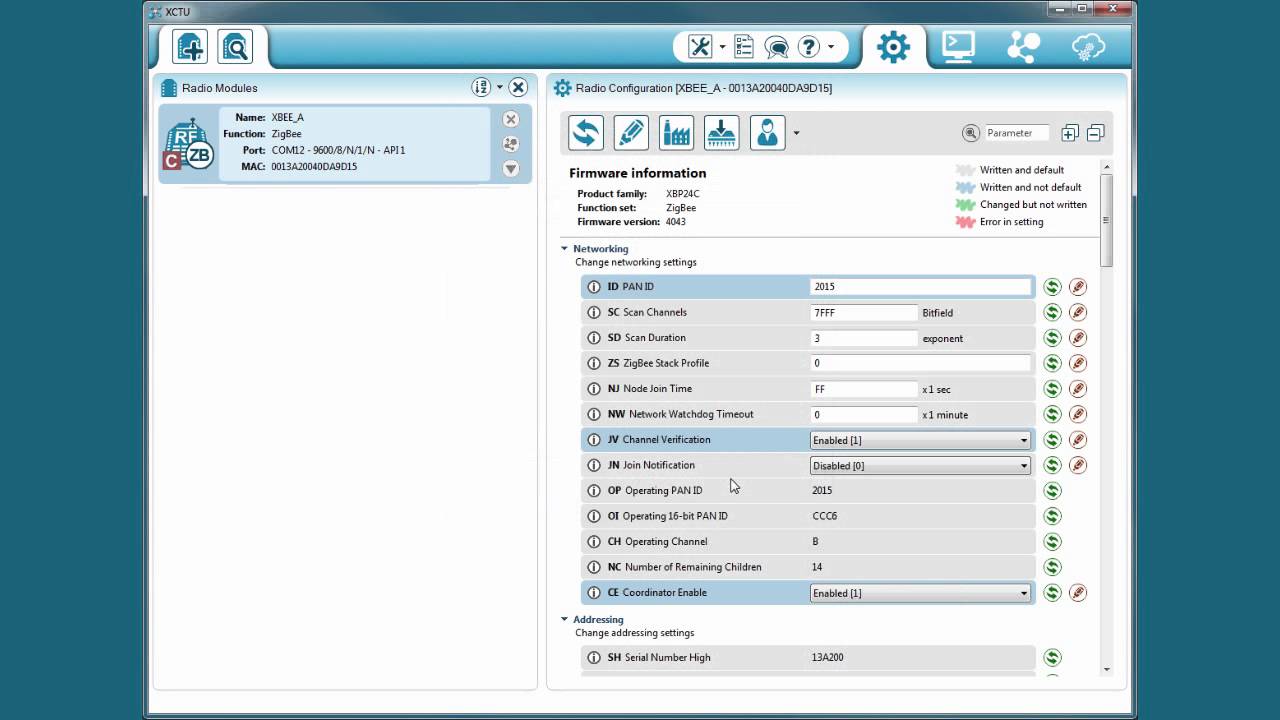This screenshot has height=720, width=1280.
Task: Show info for CE Coordinator Enable
Action: 594,593
